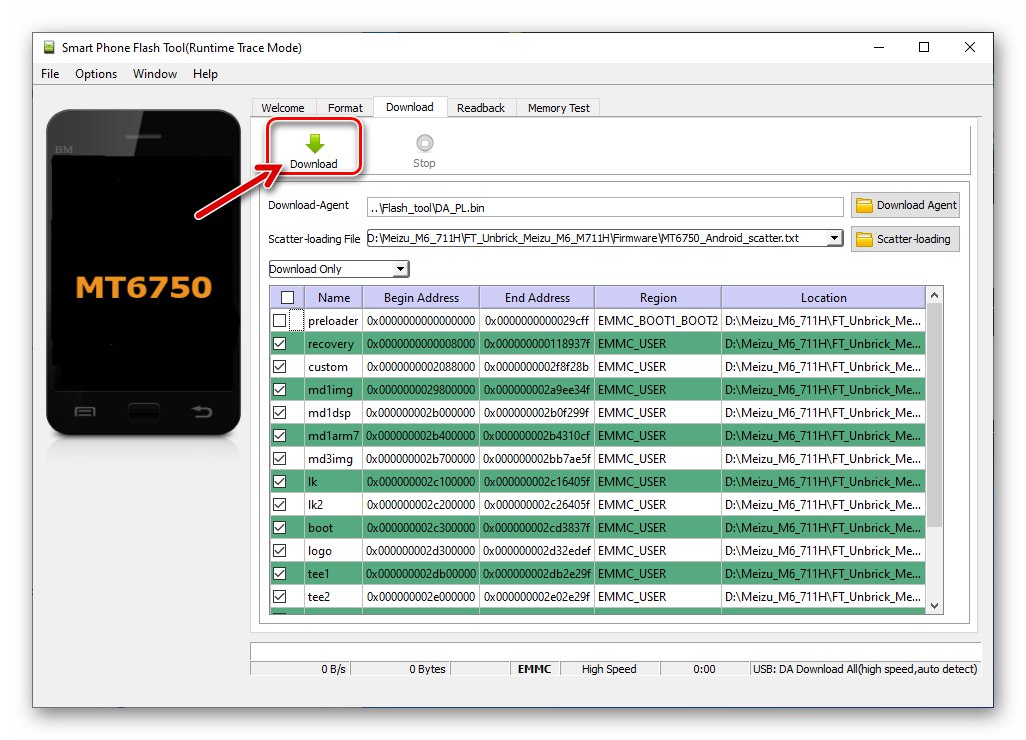The height and width of the screenshot is (740, 1026).
Task: Click the 0 Bytes status bar entry
Action: (x=427, y=669)
